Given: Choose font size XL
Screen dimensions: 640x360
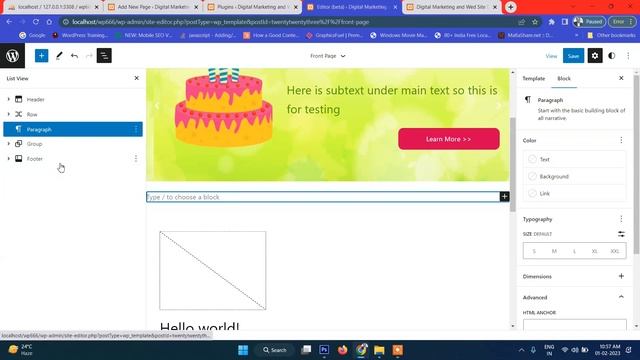Looking at the screenshot, I should pos(594,251).
